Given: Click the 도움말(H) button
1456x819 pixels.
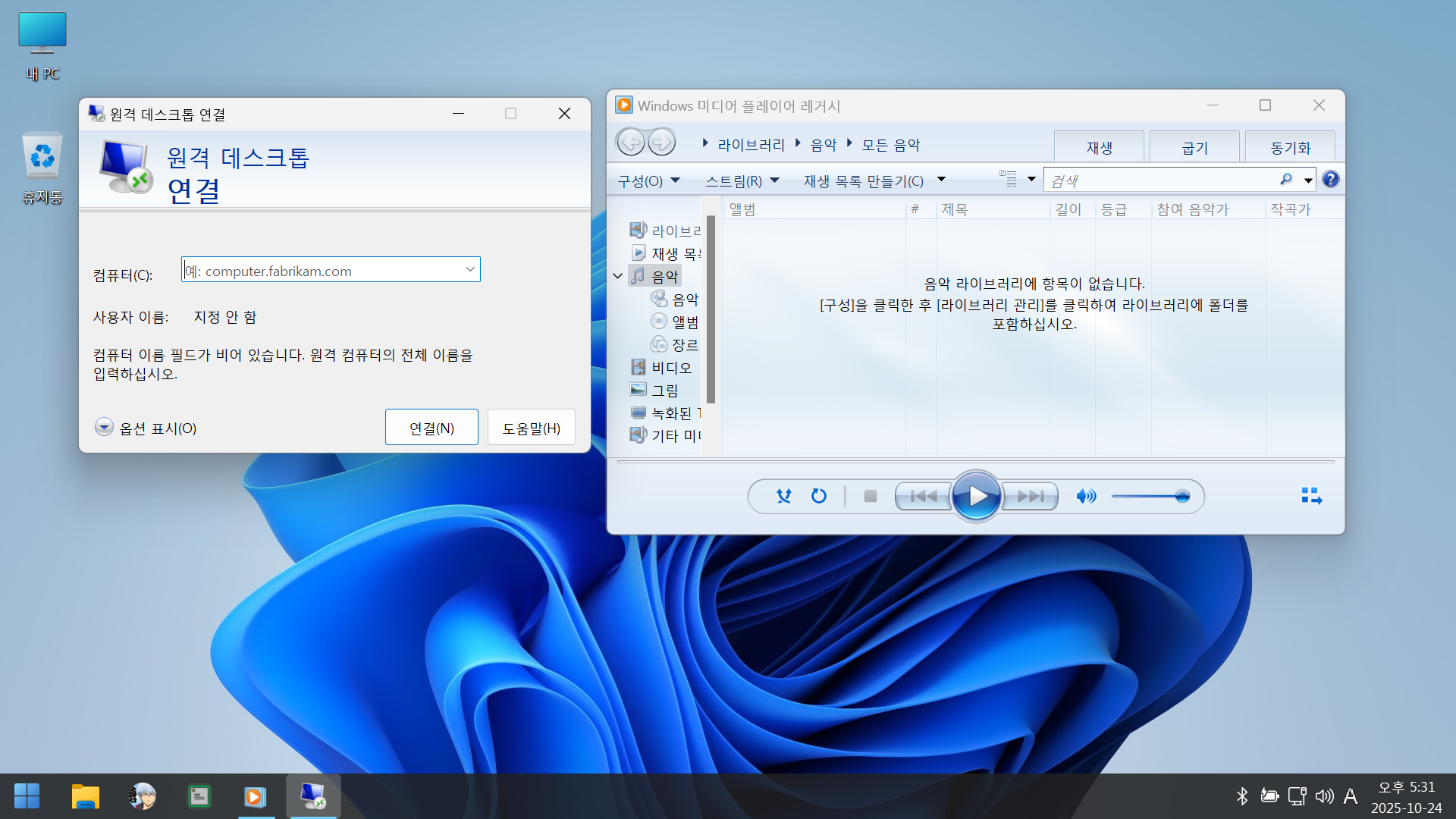Looking at the screenshot, I should tap(531, 428).
